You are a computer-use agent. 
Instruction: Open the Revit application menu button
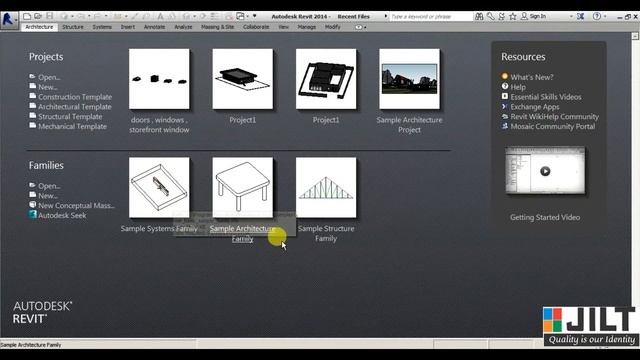pos(9,19)
